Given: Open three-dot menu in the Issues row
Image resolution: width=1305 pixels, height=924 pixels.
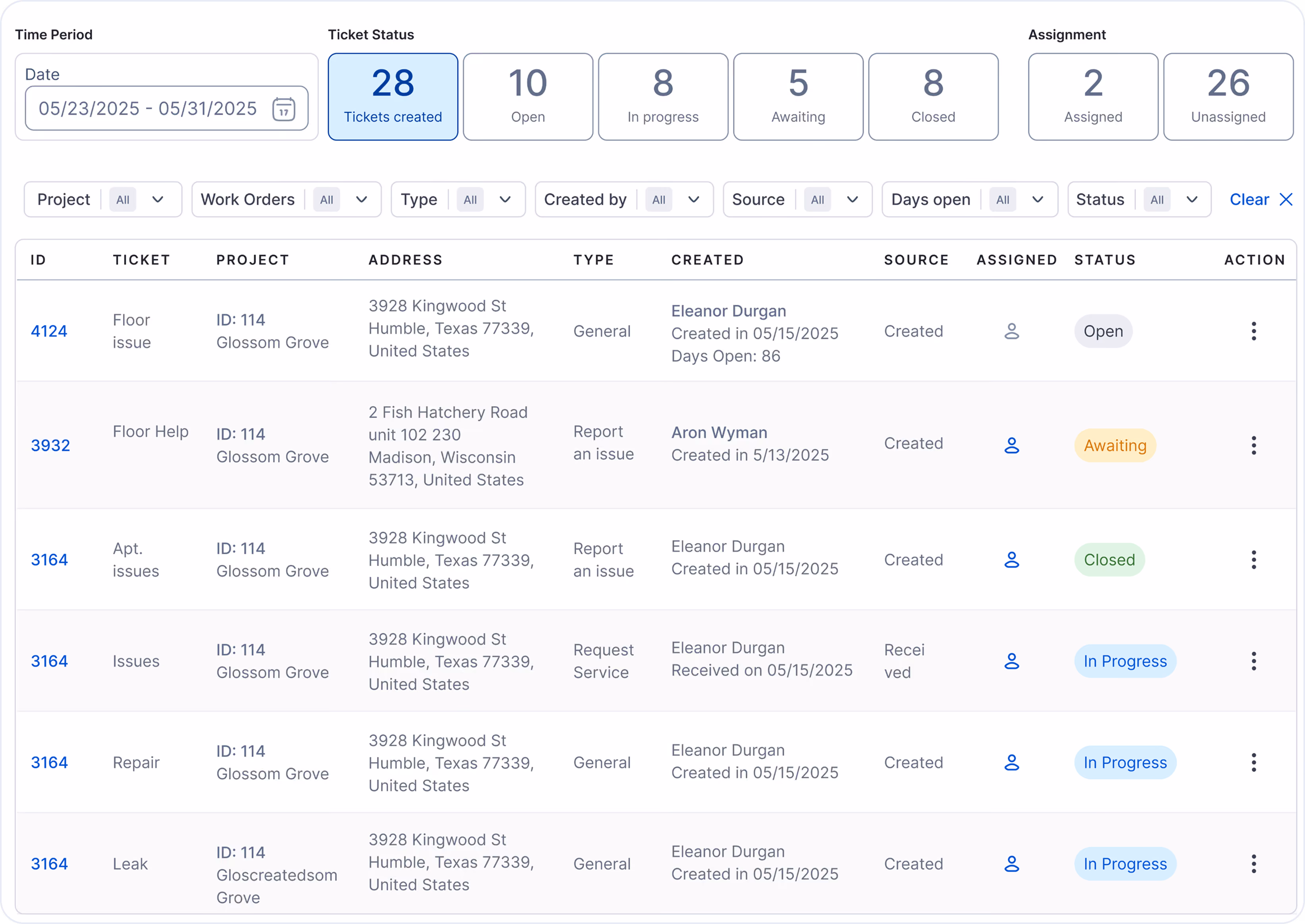Looking at the screenshot, I should coord(1253,661).
